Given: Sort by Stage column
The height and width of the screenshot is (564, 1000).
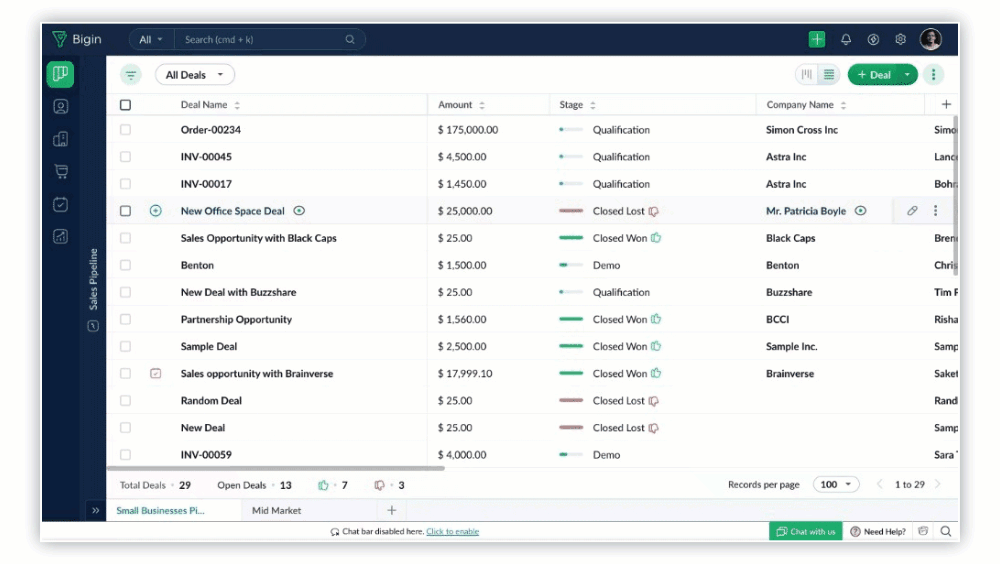Looking at the screenshot, I should 592,105.
